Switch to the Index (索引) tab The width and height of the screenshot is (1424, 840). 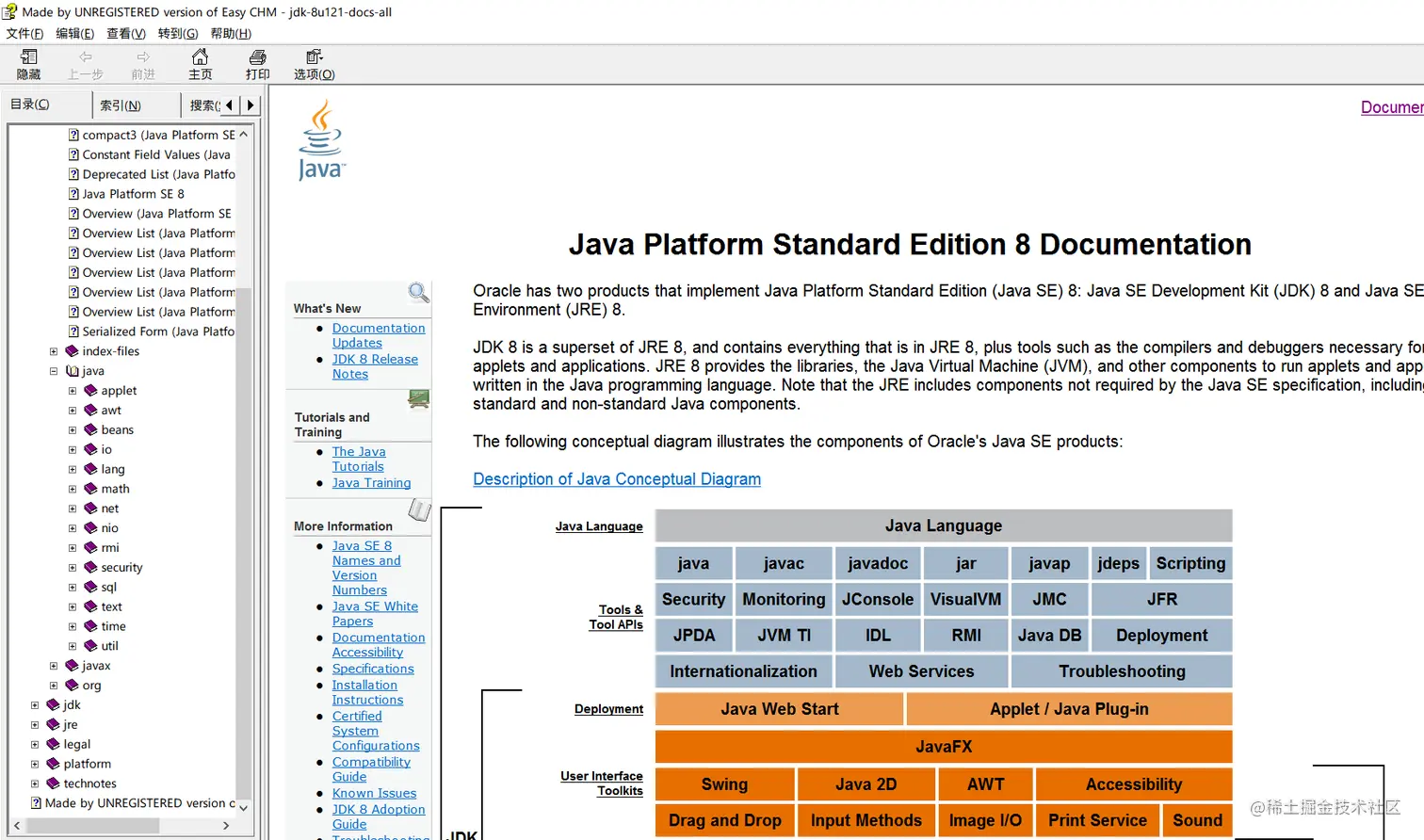click(134, 105)
